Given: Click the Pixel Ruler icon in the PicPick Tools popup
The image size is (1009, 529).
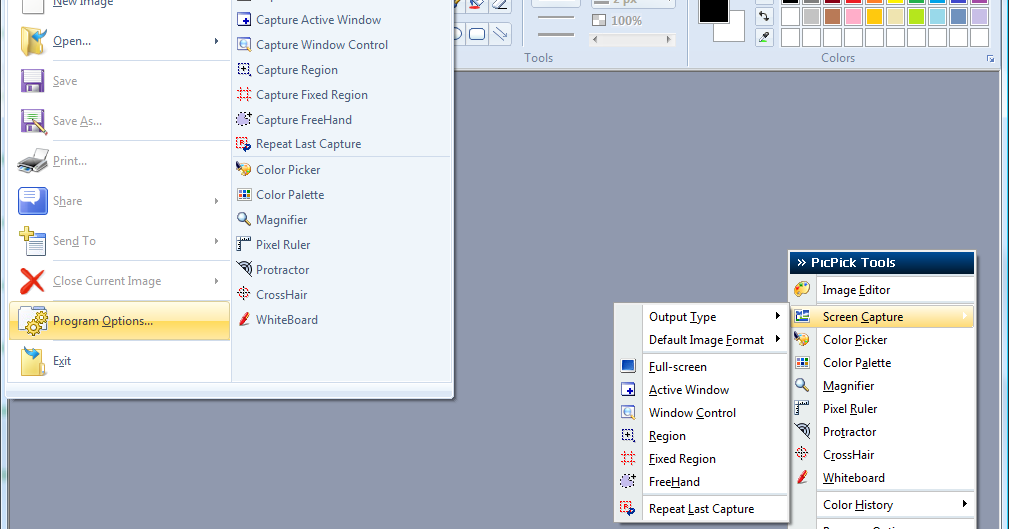Looking at the screenshot, I should [x=802, y=408].
